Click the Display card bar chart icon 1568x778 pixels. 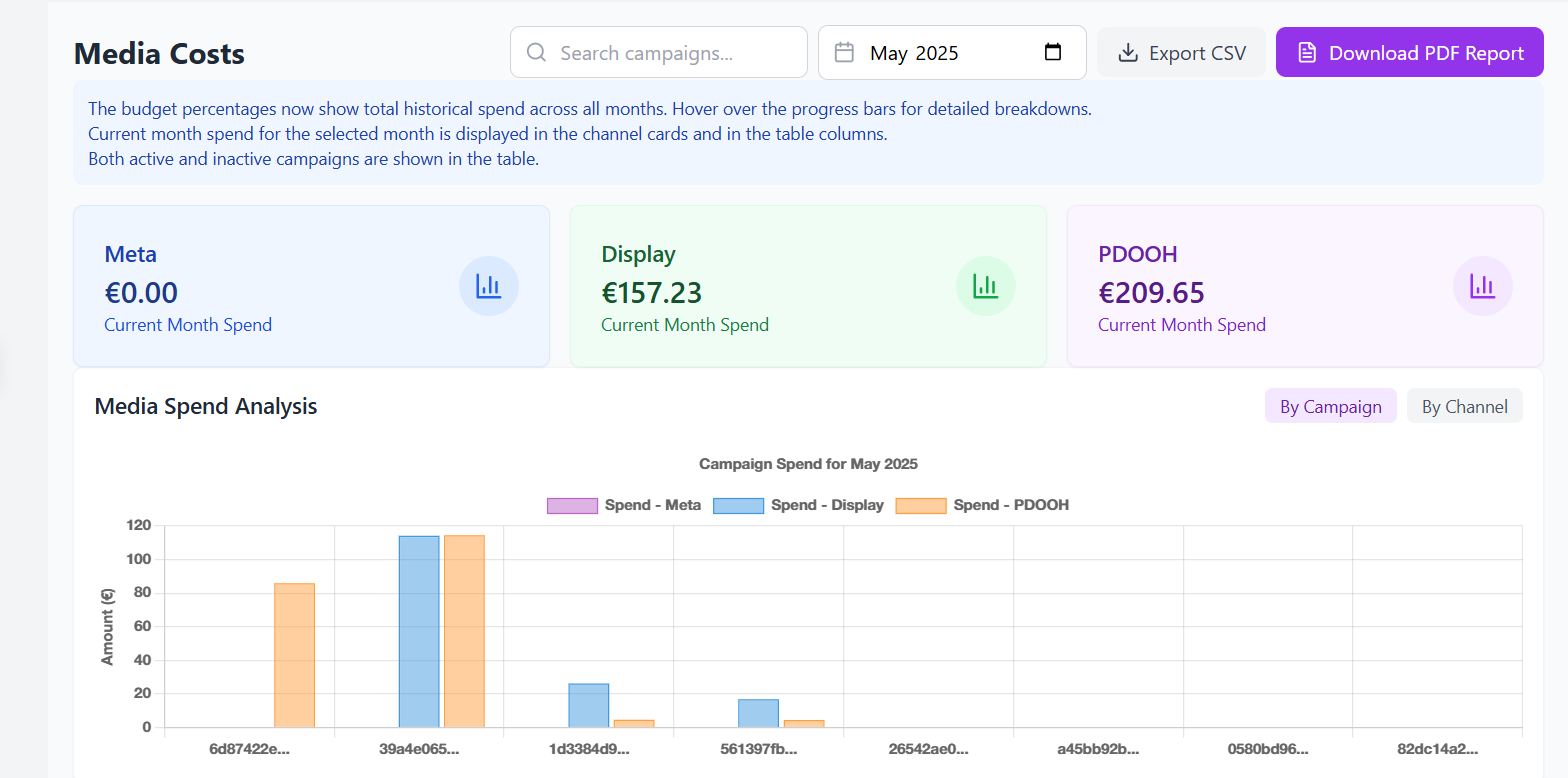(986, 286)
